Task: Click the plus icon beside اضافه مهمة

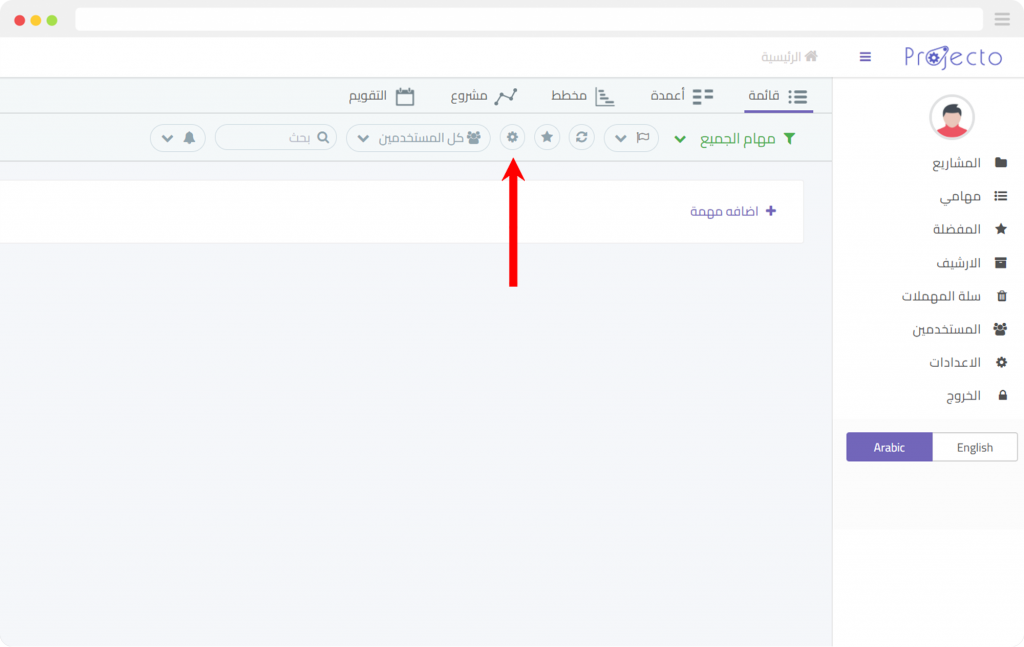Action: click(771, 211)
